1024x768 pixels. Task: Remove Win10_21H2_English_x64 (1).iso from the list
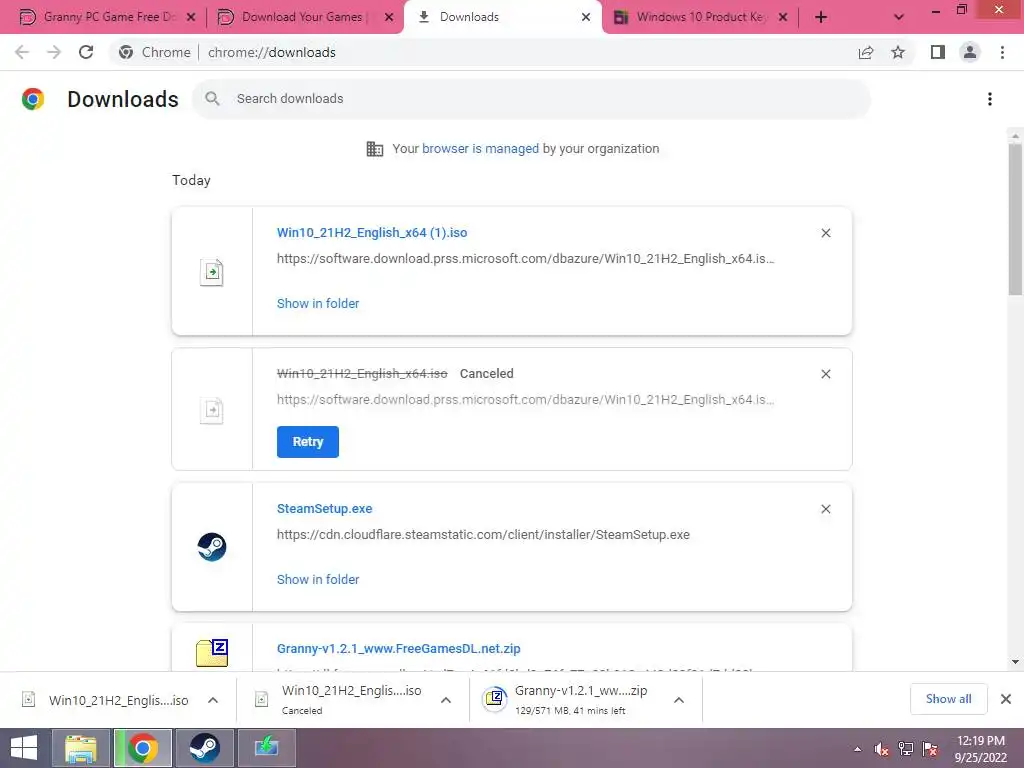click(x=825, y=233)
